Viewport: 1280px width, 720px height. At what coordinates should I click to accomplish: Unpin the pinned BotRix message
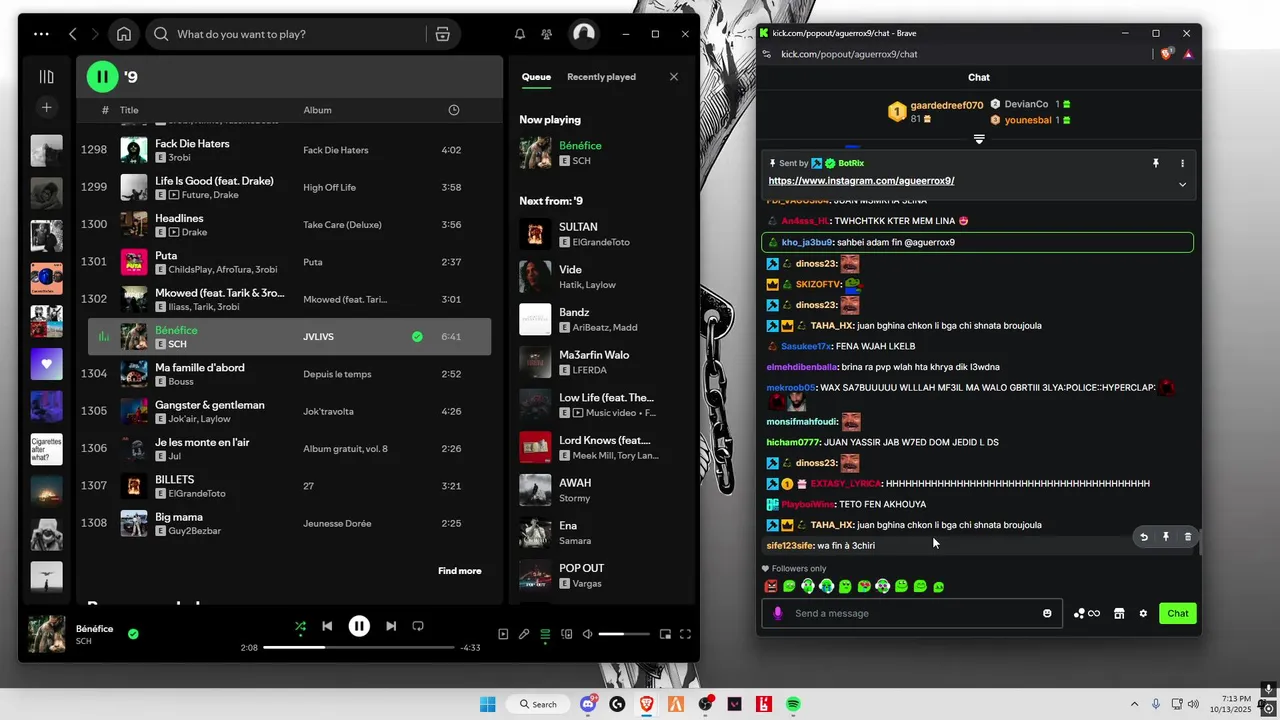(1156, 163)
